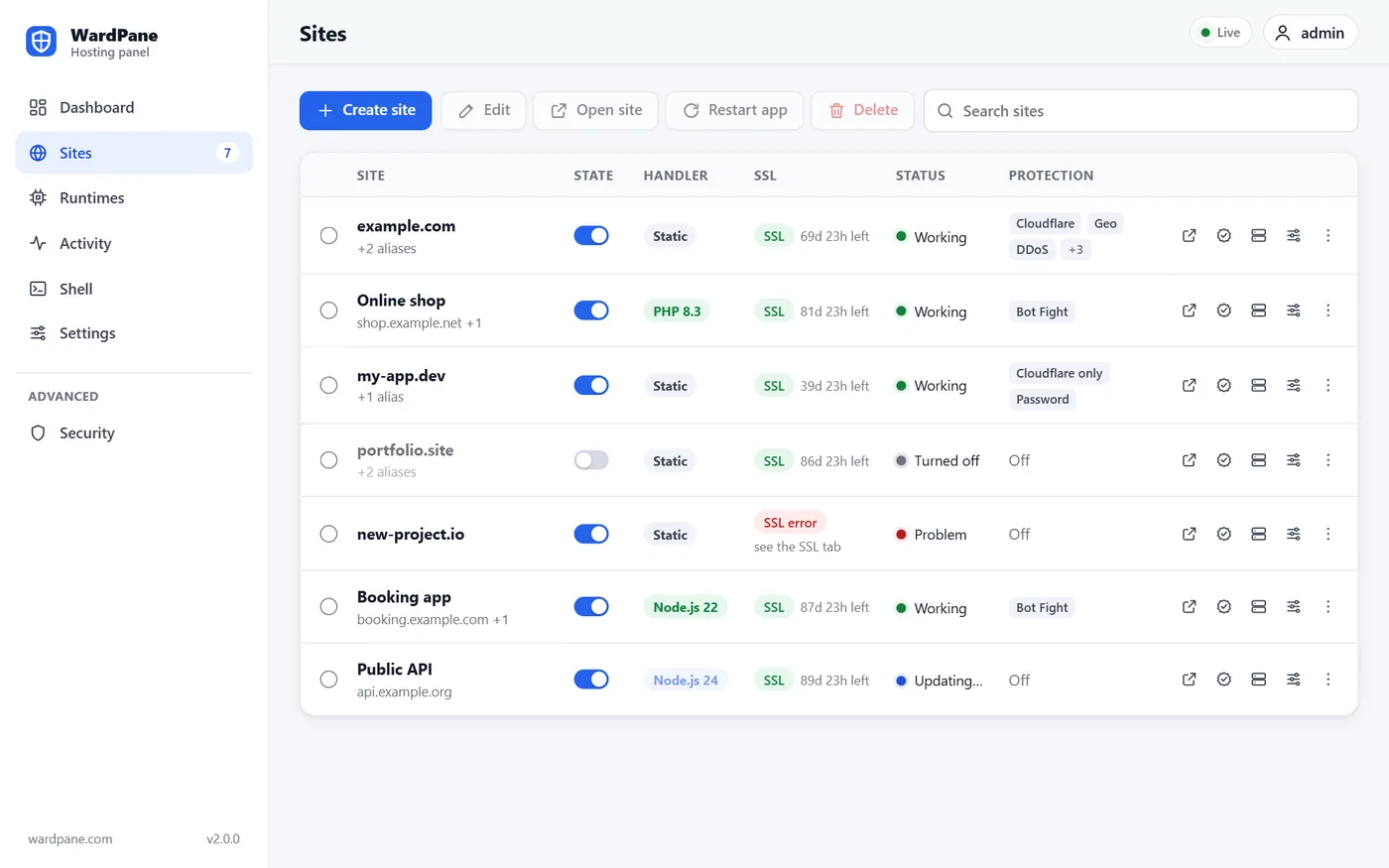Open sliders settings icon for new-project.io row
Image resolution: width=1389 pixels, height=868 pixels.
(1293, 534)
